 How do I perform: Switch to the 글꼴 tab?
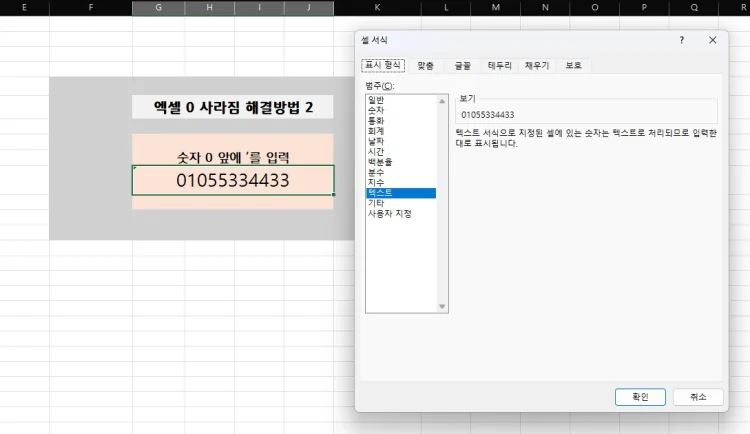(x=462, y=66)
